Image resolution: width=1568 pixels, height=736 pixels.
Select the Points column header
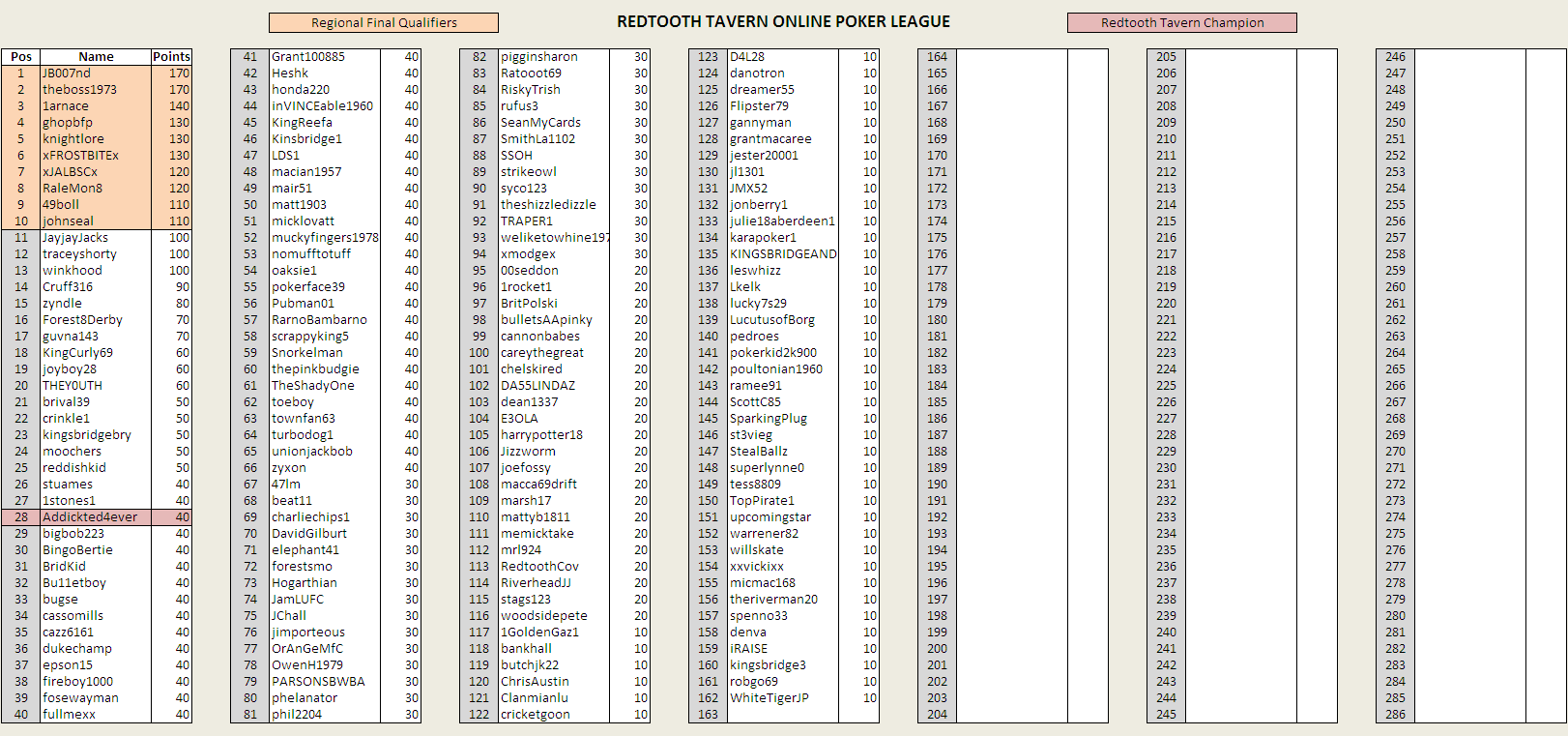pos(171,57)
